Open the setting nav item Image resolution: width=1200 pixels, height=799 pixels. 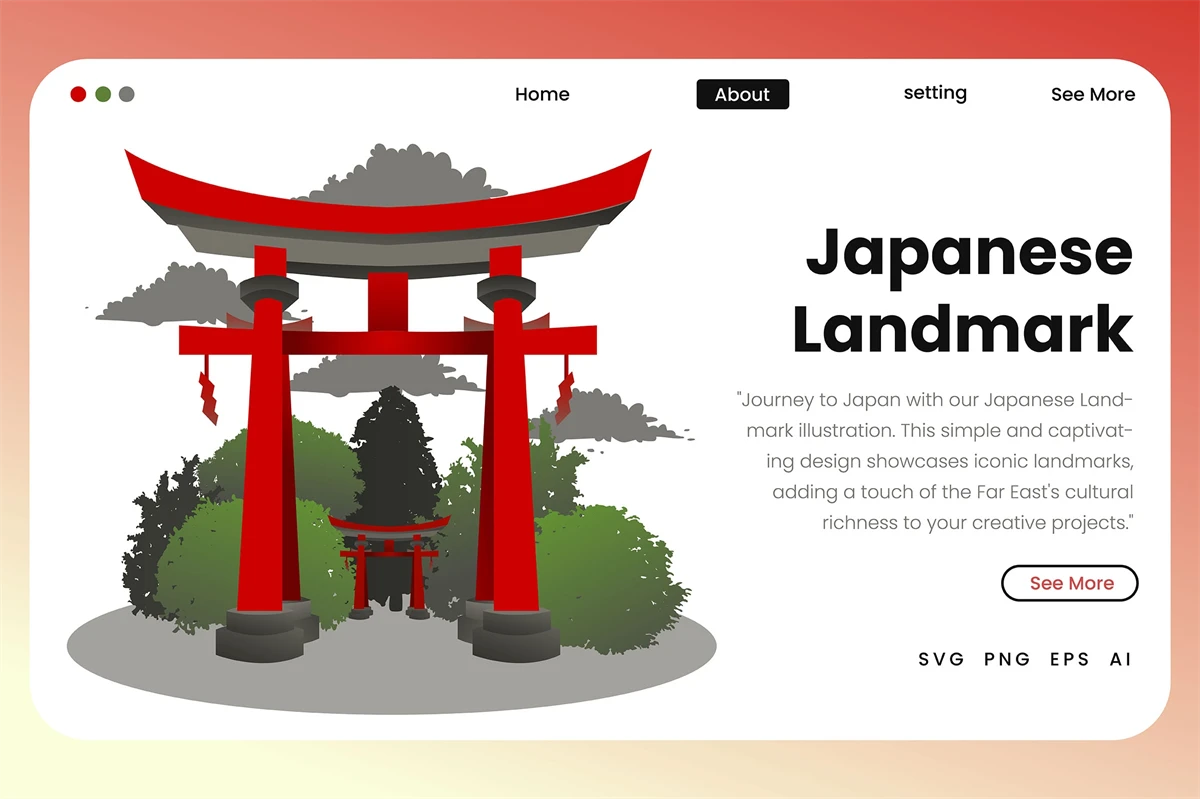point(935,93)
